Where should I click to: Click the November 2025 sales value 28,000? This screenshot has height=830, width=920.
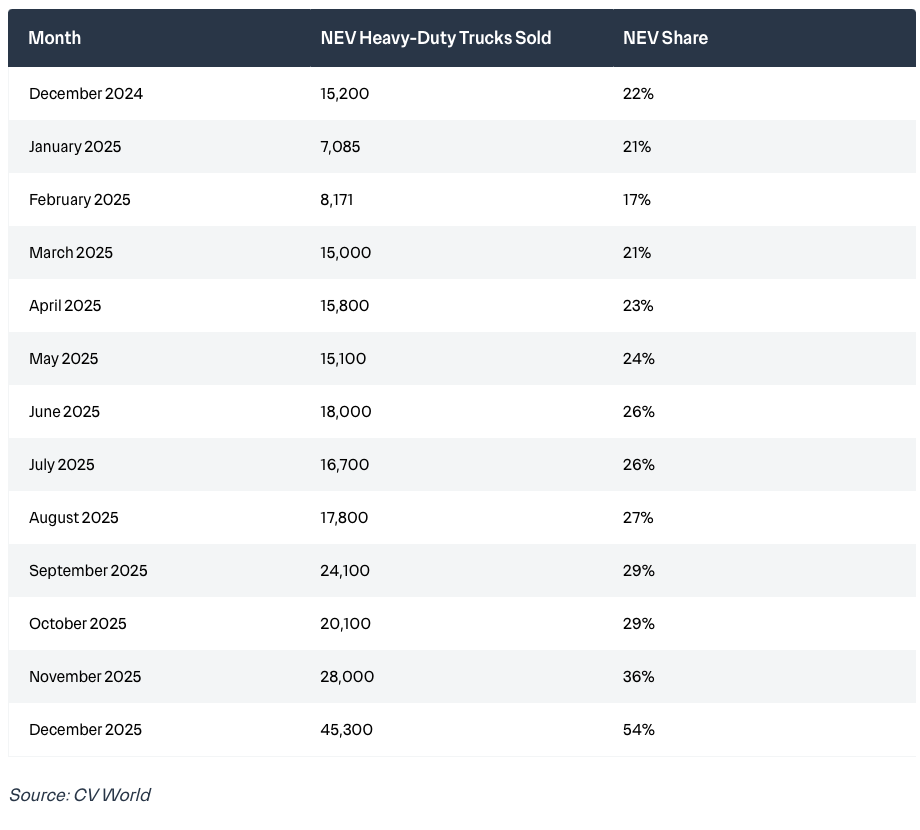pyautogui.click(x=347, y=677)
